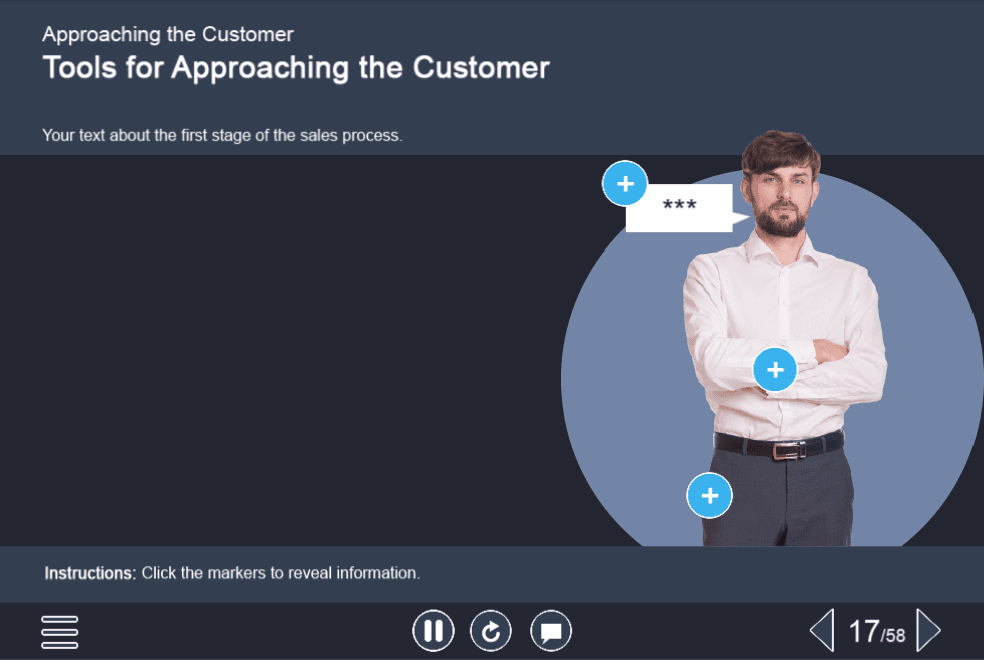Image resolution: width=984 pixels, height=660 pixels.
Task: Click the man's black belt buckle
Action: (789, 450)
